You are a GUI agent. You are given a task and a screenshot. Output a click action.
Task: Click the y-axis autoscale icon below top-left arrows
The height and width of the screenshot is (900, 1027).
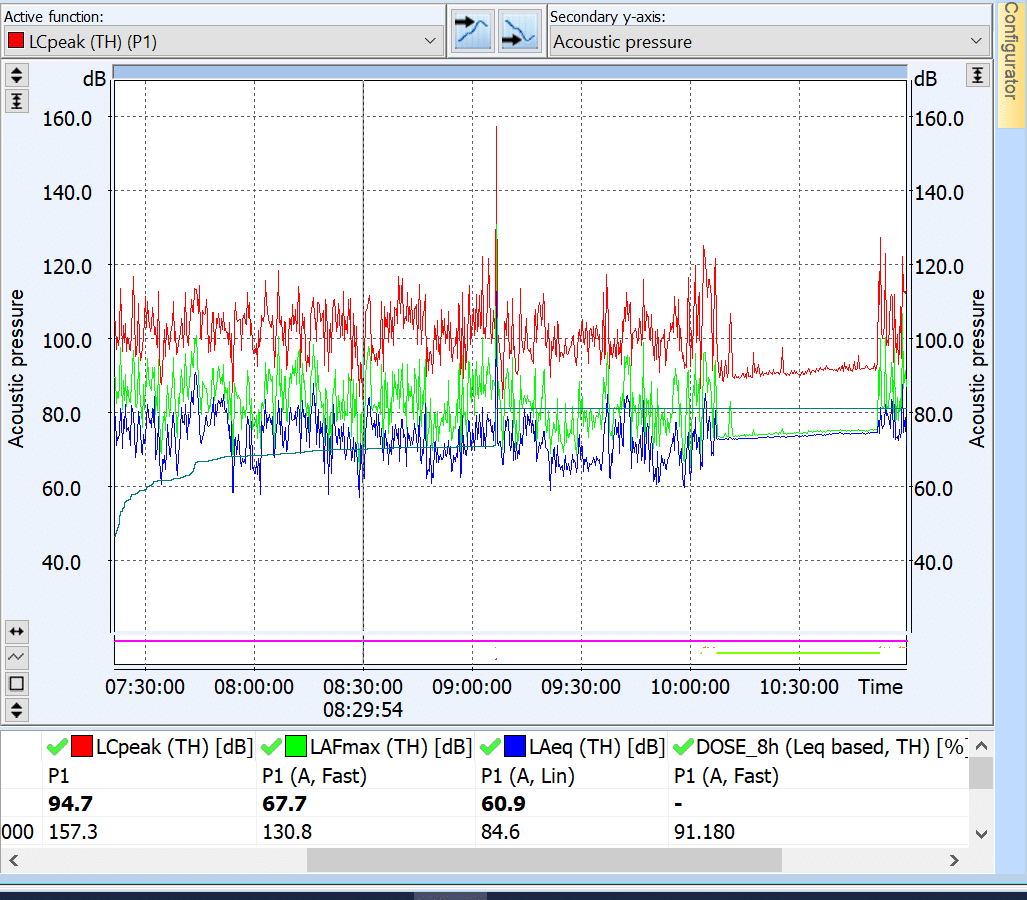pos(17,101)
